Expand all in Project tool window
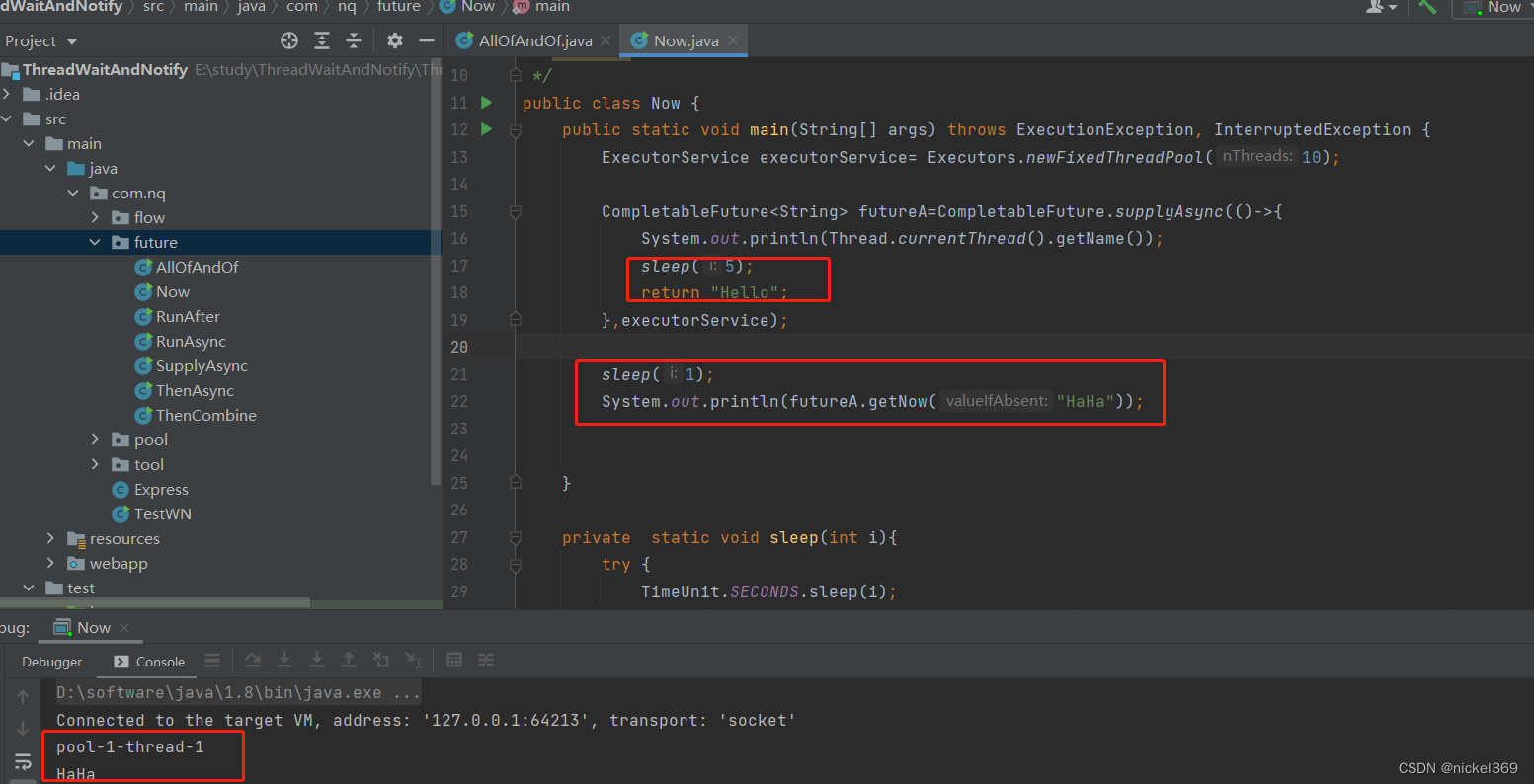The height and width of the screenshot is (784, 1534). [x=322, y=40]
